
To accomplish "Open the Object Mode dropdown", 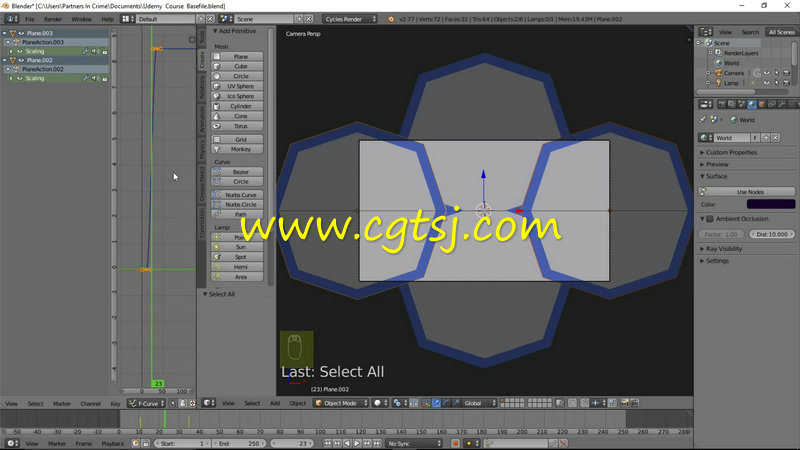I will pyautogui.click(x=340, y=403).
